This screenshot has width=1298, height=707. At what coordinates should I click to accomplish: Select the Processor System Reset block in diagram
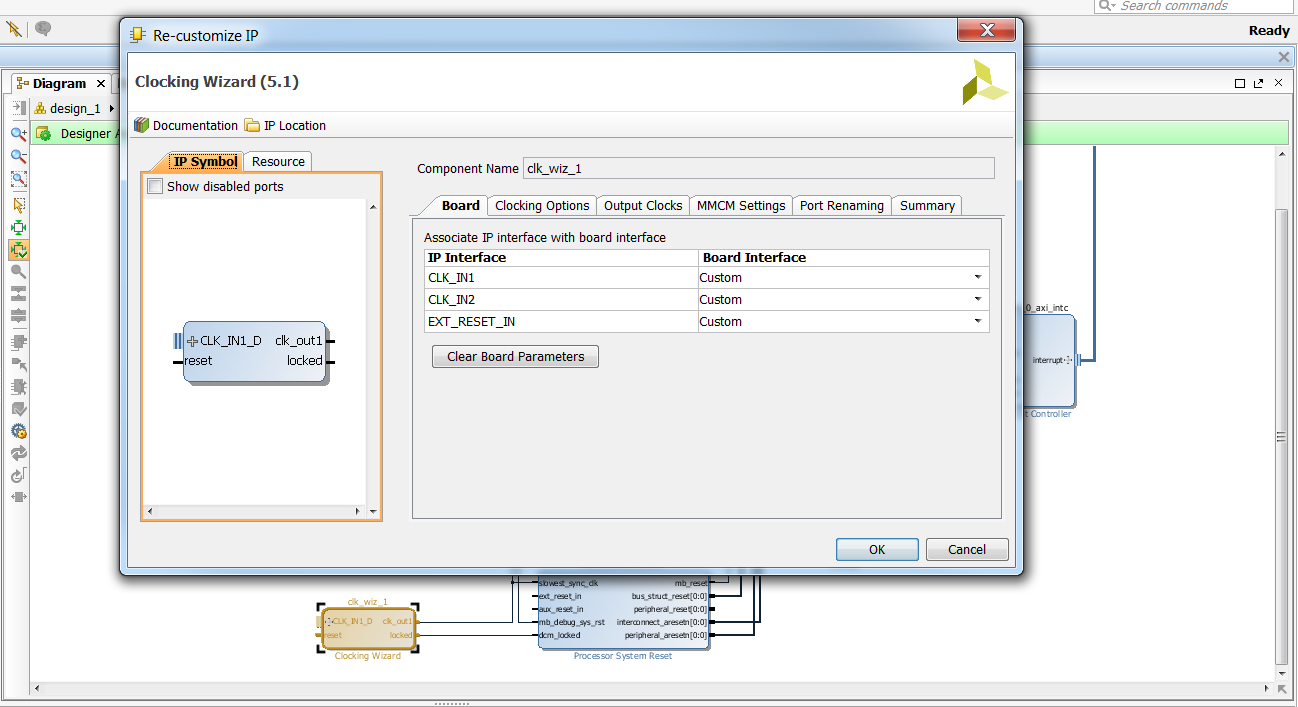pyautogui.click(x=624, y=610)
